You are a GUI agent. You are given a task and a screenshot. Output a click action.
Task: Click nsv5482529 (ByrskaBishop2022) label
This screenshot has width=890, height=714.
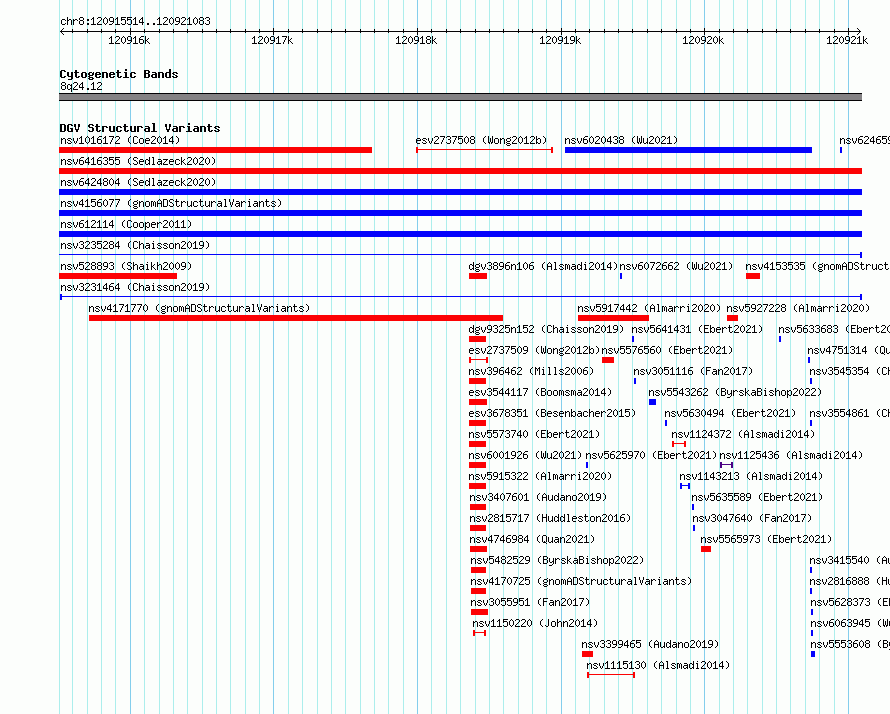(x=557, y=560)
